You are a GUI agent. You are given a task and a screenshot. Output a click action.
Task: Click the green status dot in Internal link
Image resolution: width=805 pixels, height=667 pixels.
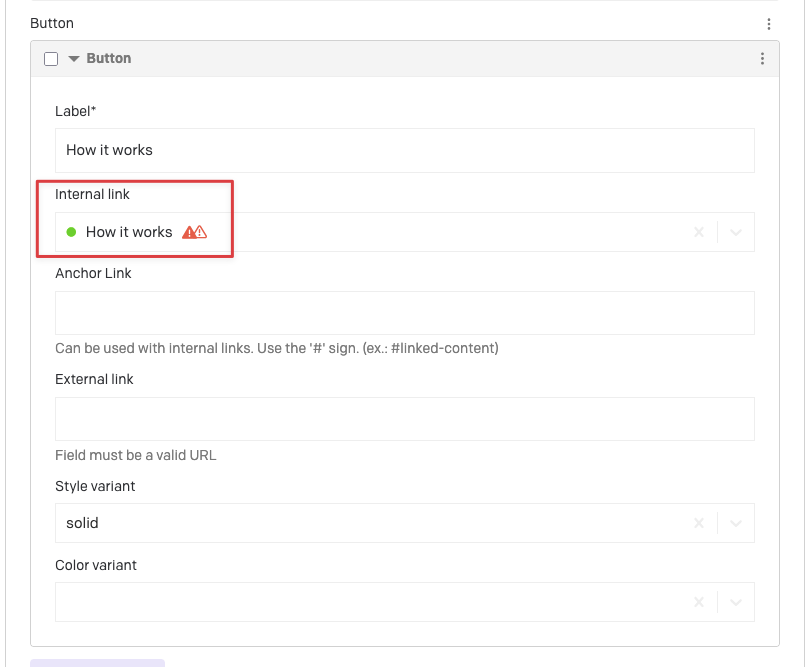point(71,232)
